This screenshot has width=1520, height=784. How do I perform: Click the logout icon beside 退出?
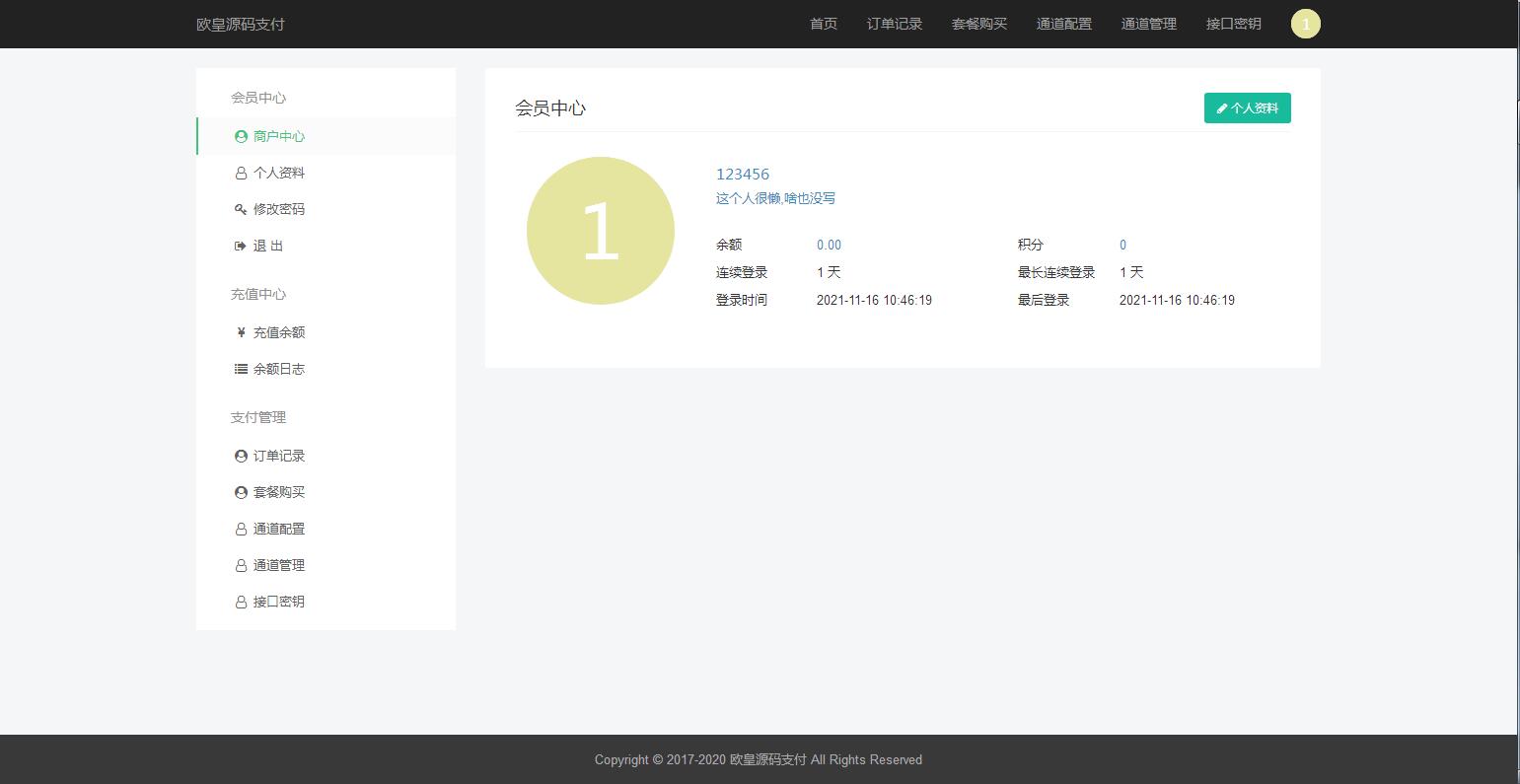[x=240, y=247]
